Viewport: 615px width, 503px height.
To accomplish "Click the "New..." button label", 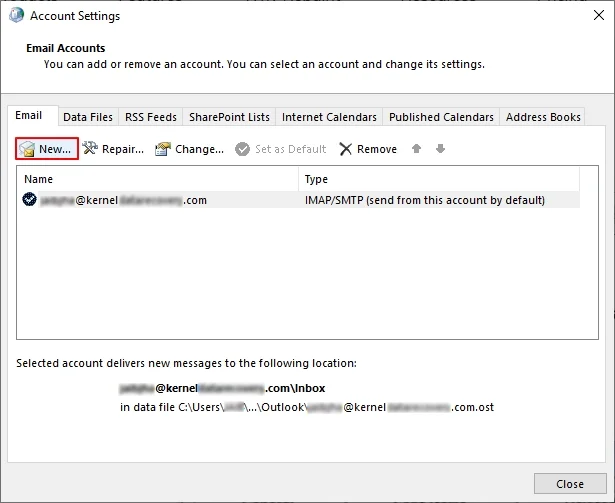I will pyautogui.click(x=55, y=149).
